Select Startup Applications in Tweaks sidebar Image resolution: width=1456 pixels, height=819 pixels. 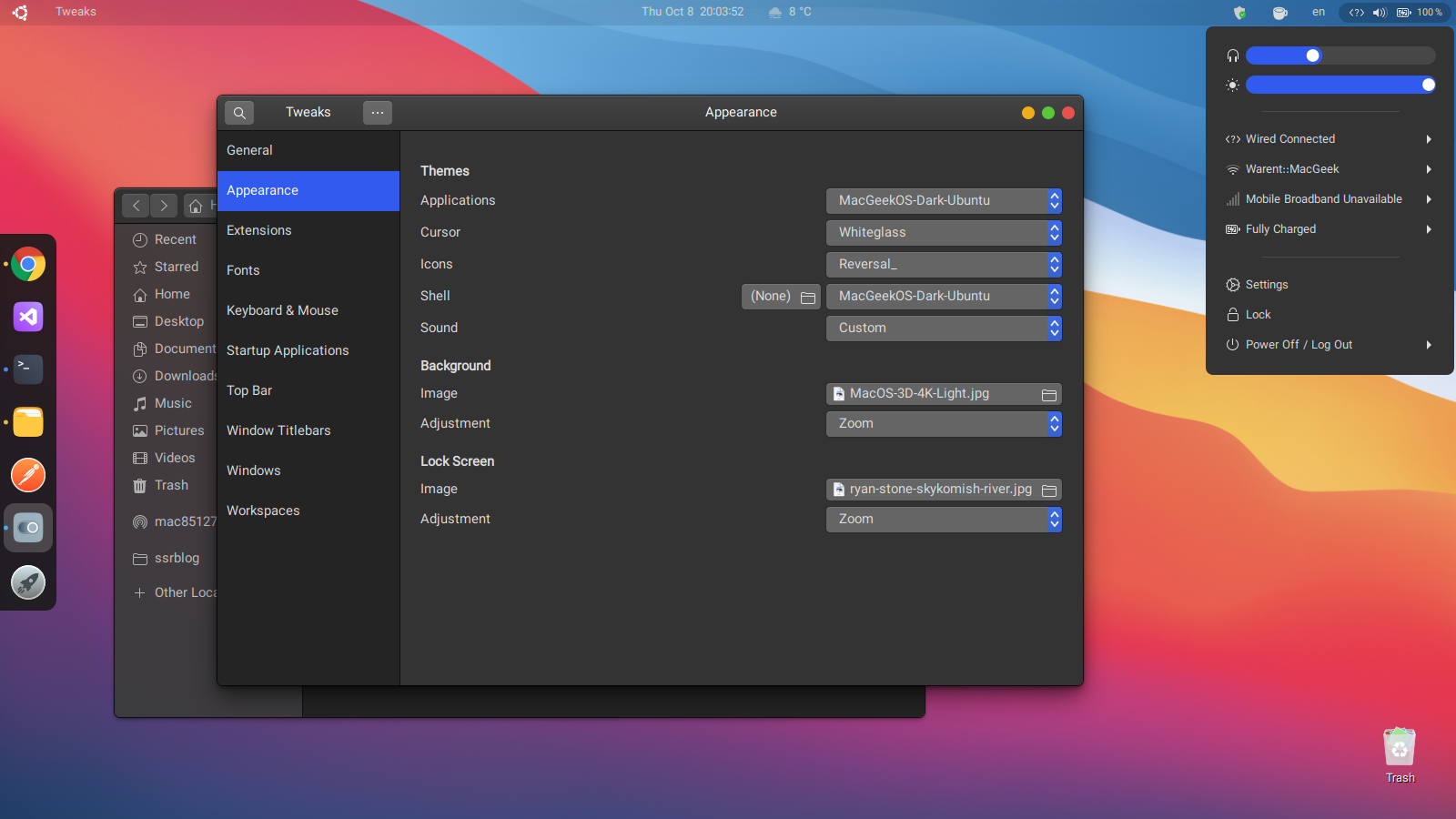(x=308, y=351)
